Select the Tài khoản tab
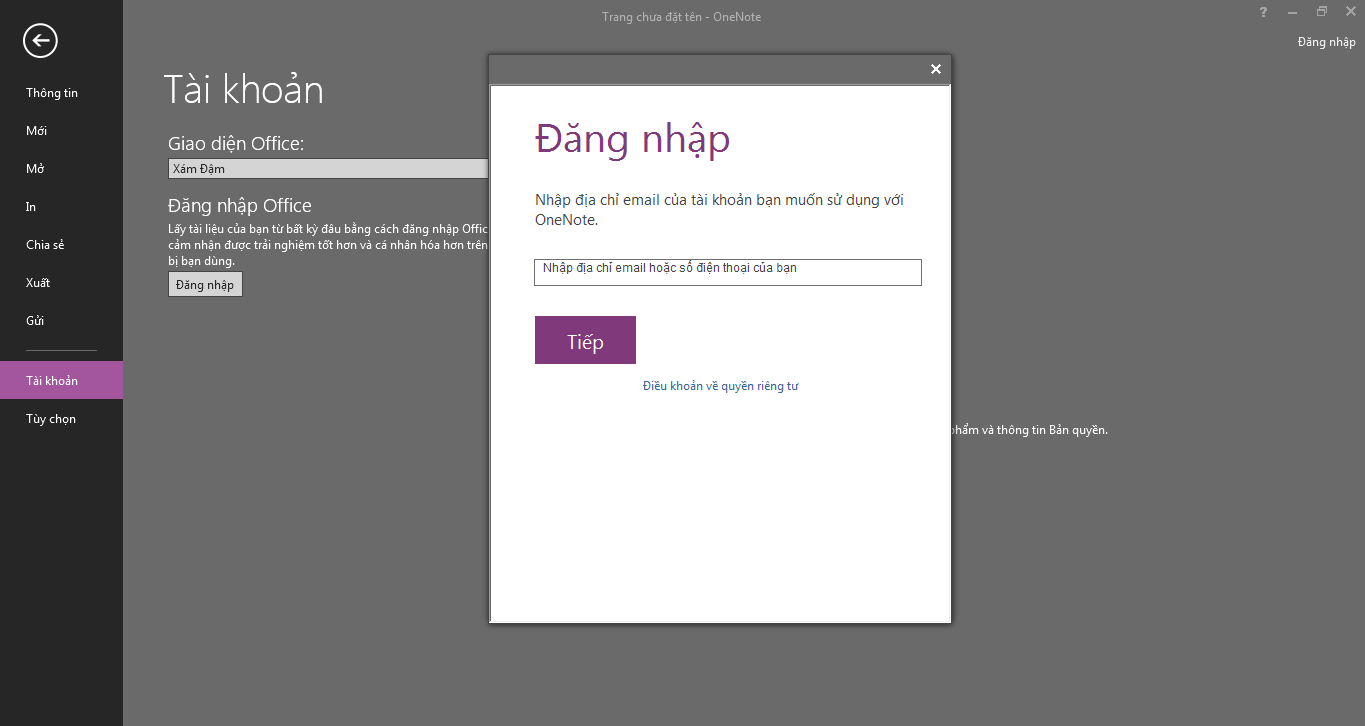 pyautogui.click(x=61, y=380)
